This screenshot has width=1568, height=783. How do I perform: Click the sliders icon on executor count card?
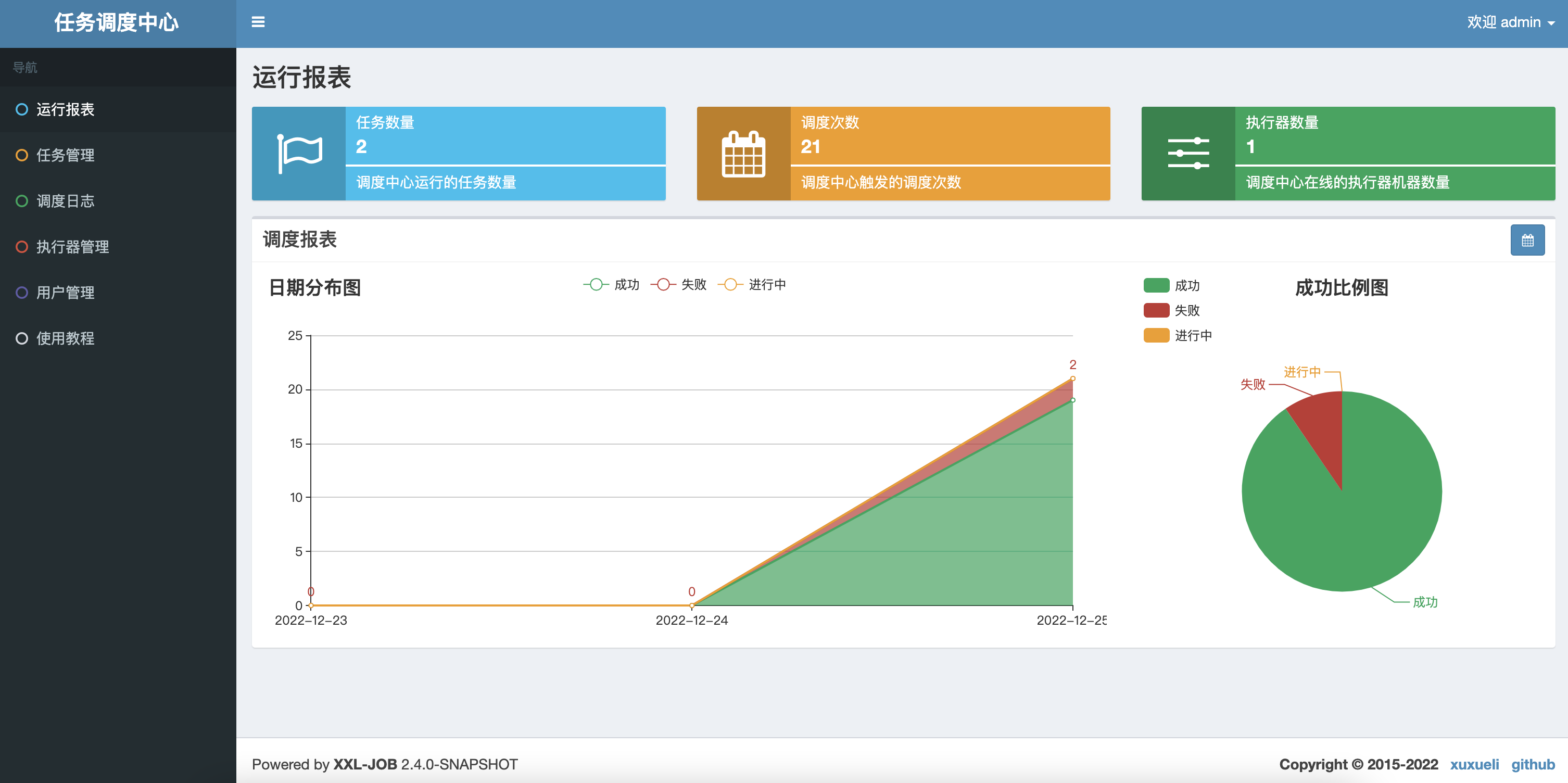pos(1188,154)
